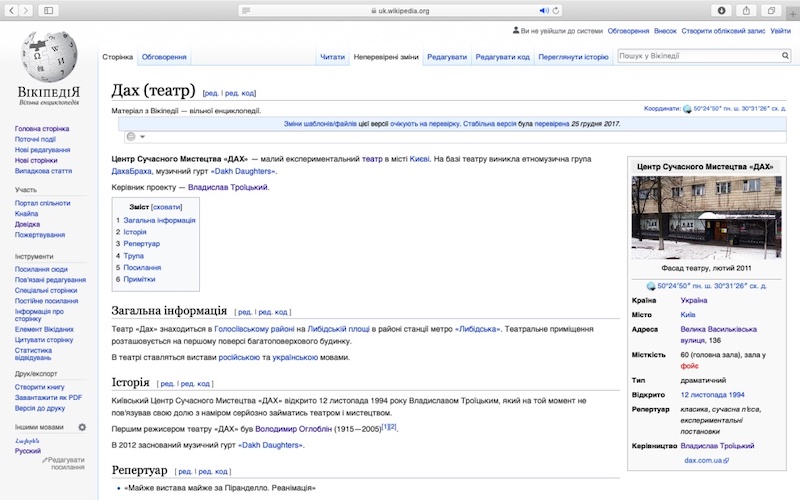
Task: Open Портал спільноти link
Action: [x=42, y=203]
